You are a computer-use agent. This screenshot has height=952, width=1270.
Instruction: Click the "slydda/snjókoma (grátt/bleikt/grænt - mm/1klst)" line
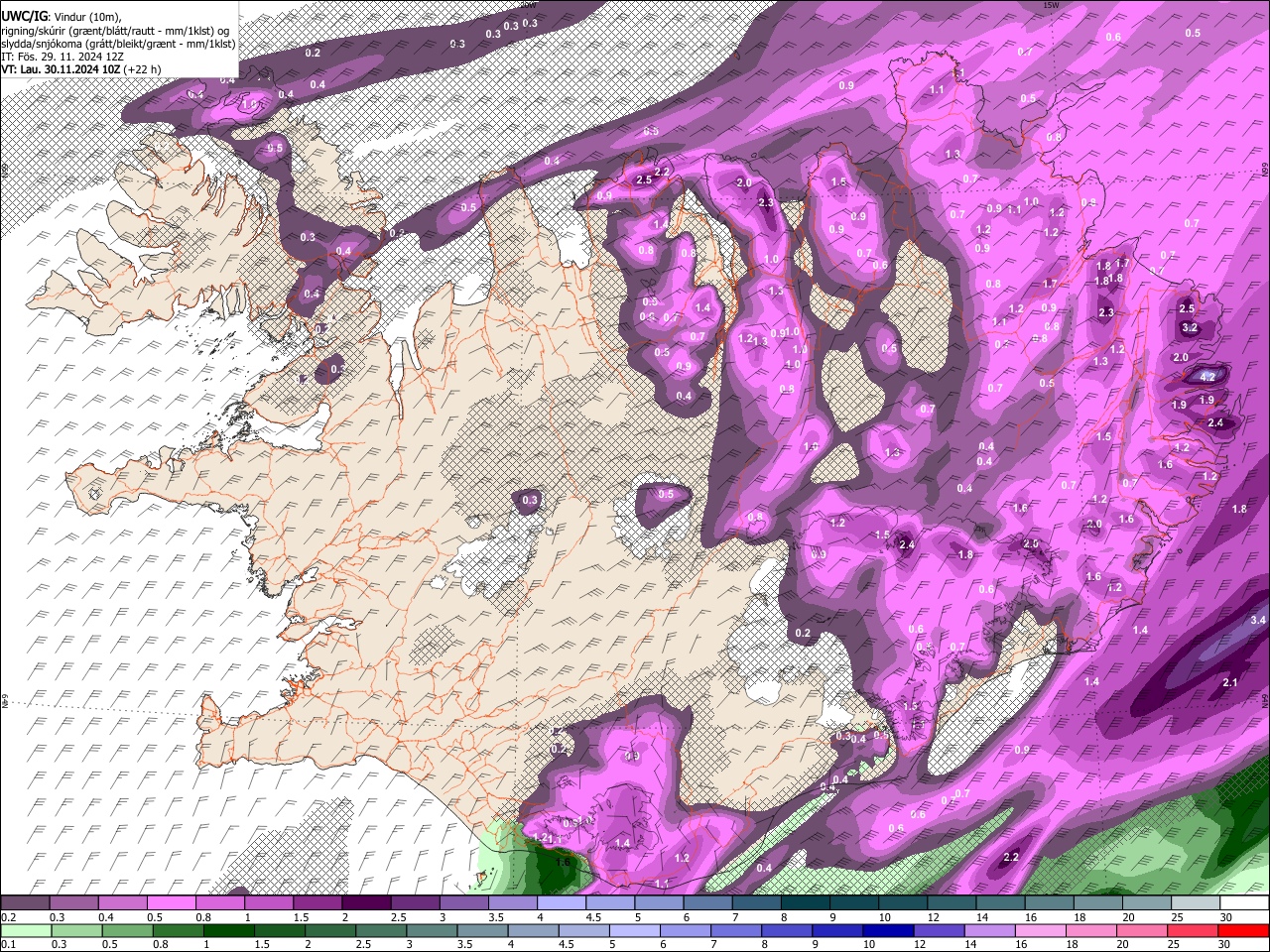click(x=118, y=44)
